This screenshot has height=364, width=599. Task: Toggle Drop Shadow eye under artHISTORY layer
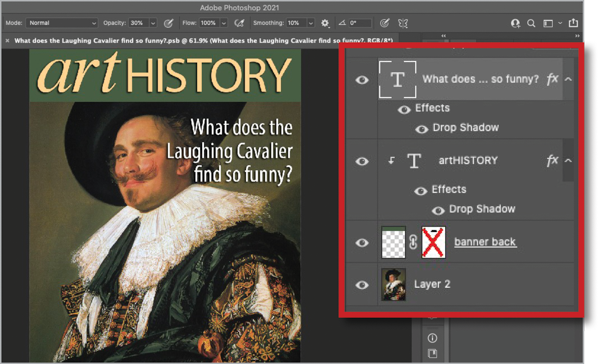click(x=438, y=210)
